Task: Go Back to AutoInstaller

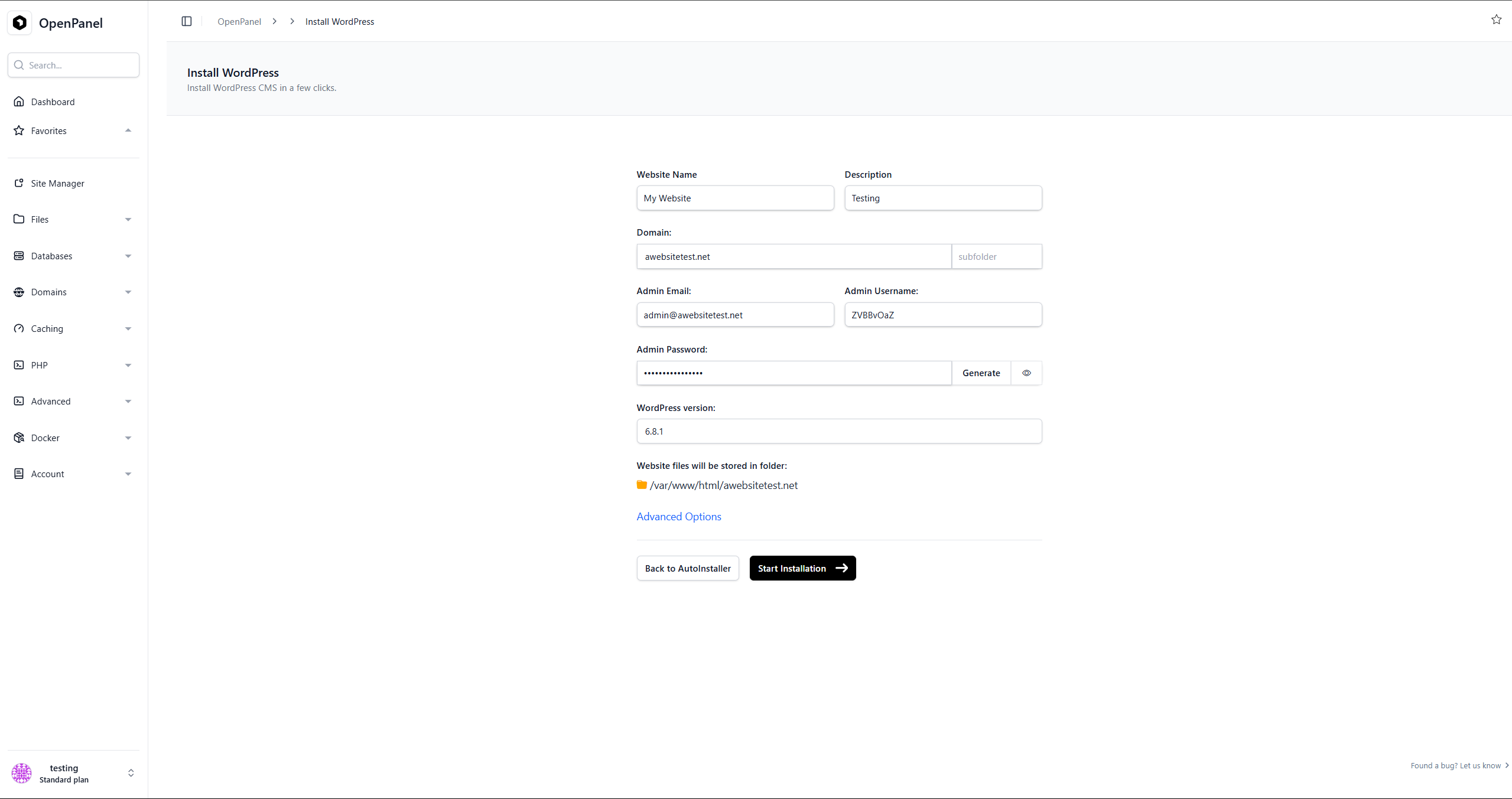Action: pos(688,568)
